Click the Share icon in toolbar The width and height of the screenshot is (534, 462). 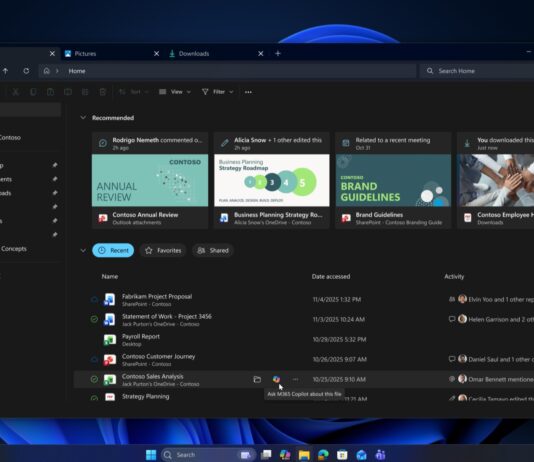(85, 92)
